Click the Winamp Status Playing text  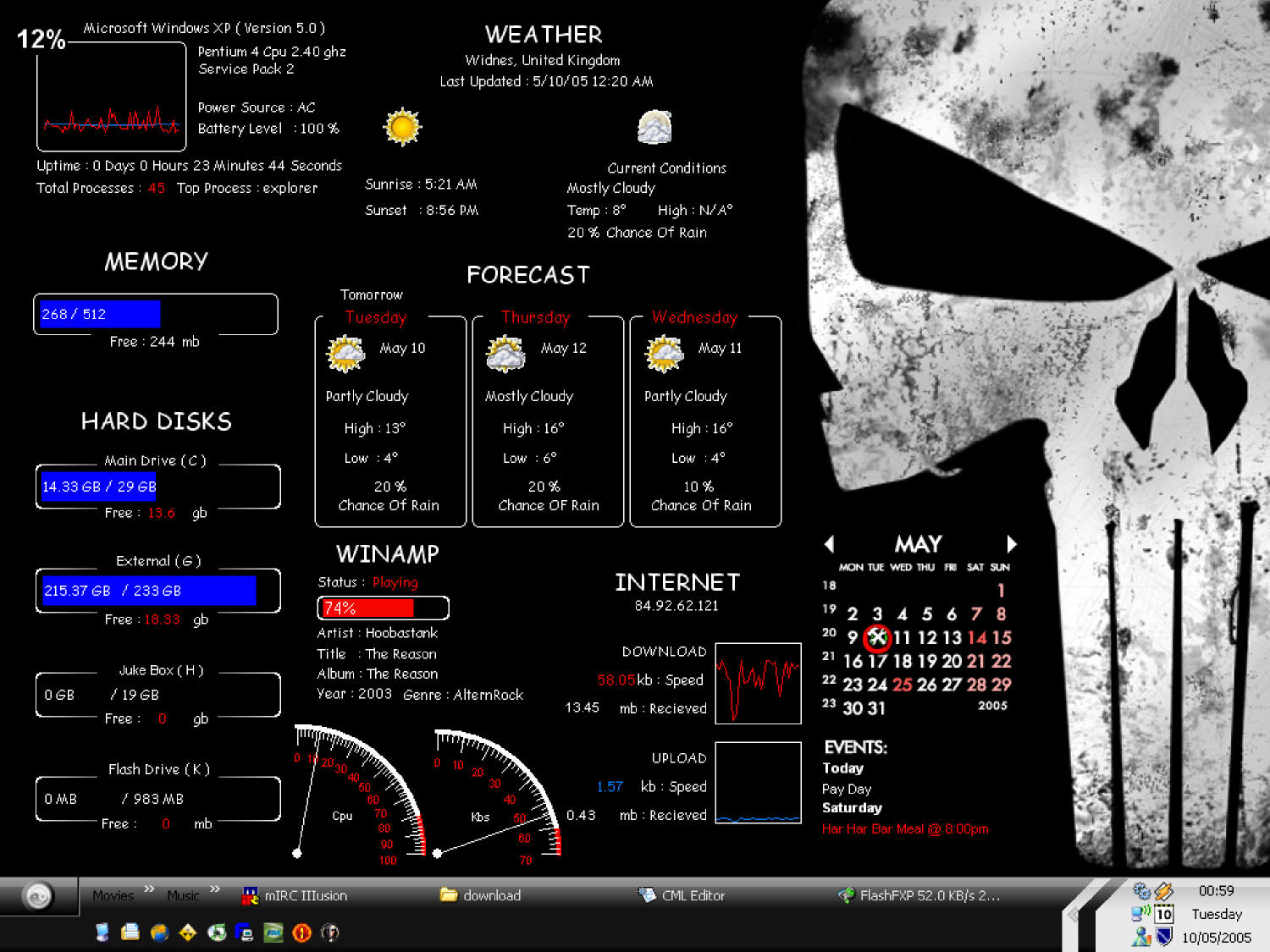pyautogui.click(x=368, y=582)
